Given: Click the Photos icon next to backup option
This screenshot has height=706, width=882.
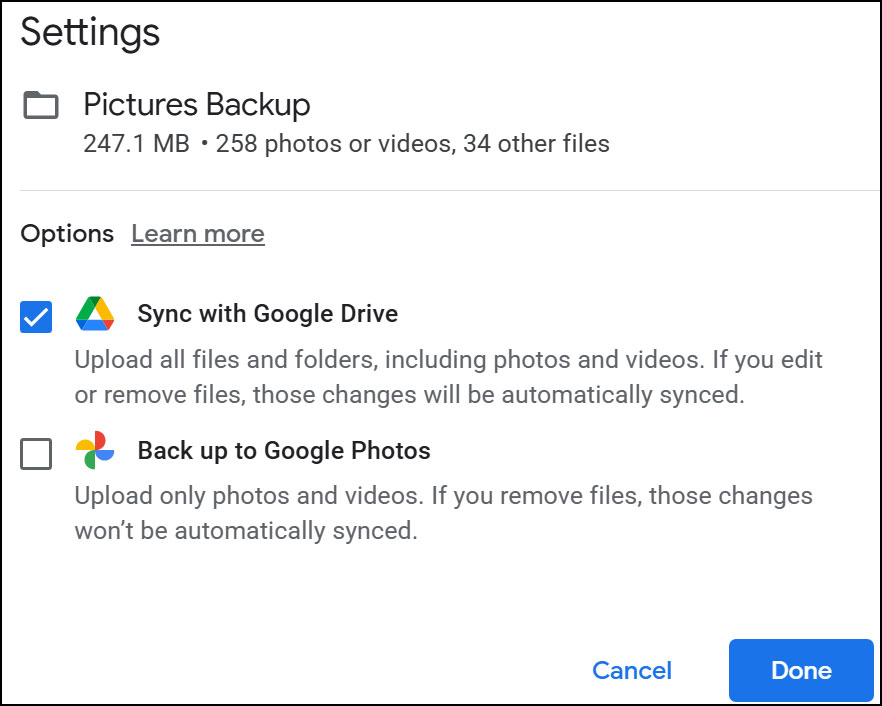Looking at the screenshot, I should click(x=95, y=451).
